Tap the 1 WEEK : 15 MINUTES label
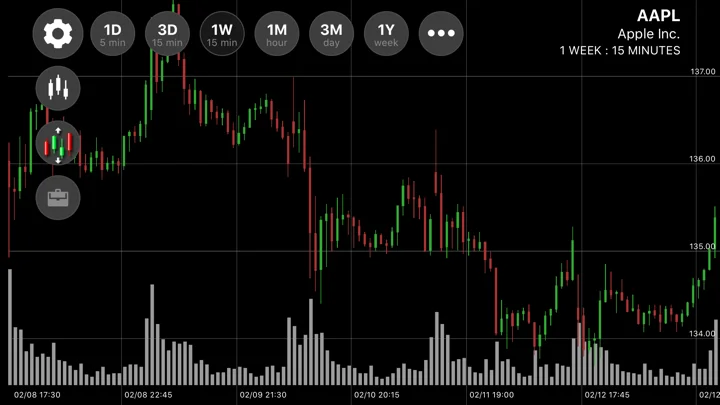The height and width of the screenshot is (405, 720). [620, 51]
